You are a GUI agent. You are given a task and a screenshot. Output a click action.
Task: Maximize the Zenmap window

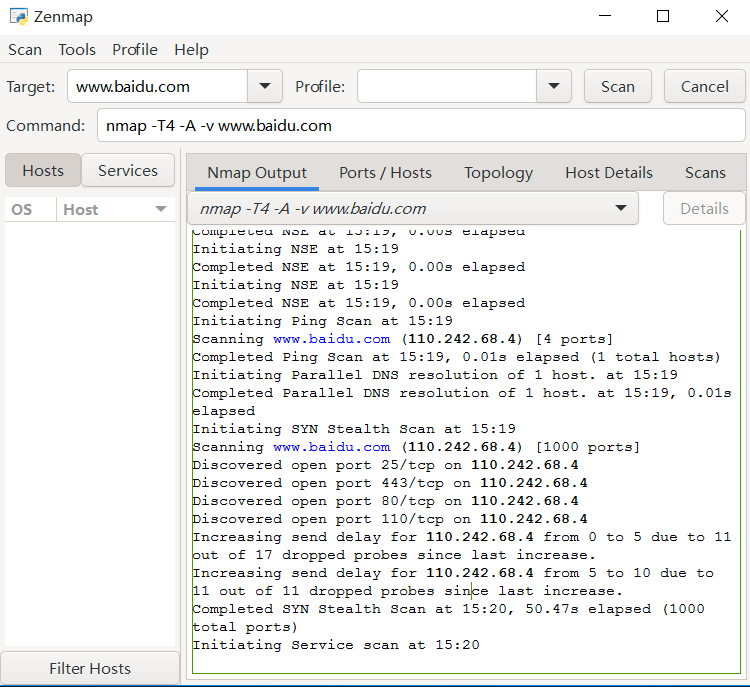[x=663, y=16]
